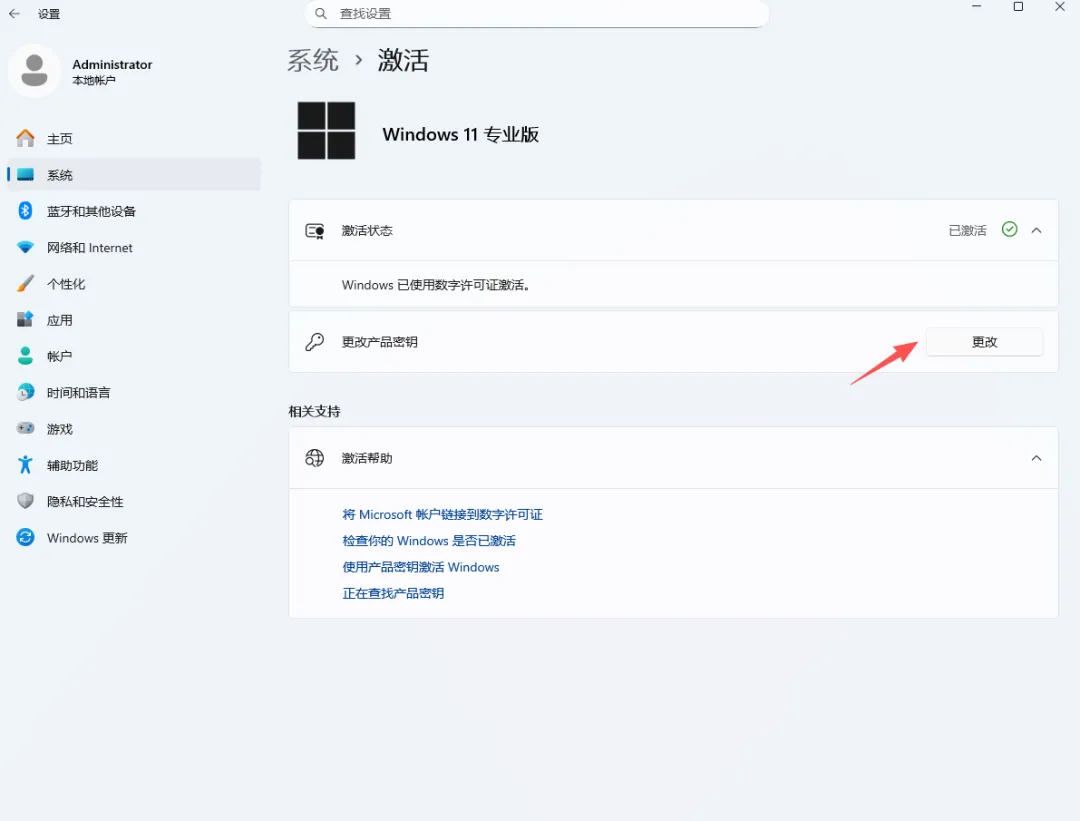1080x821 pixels.
Task: Click the Administrator account name
Action: click(x=112, y=64)
